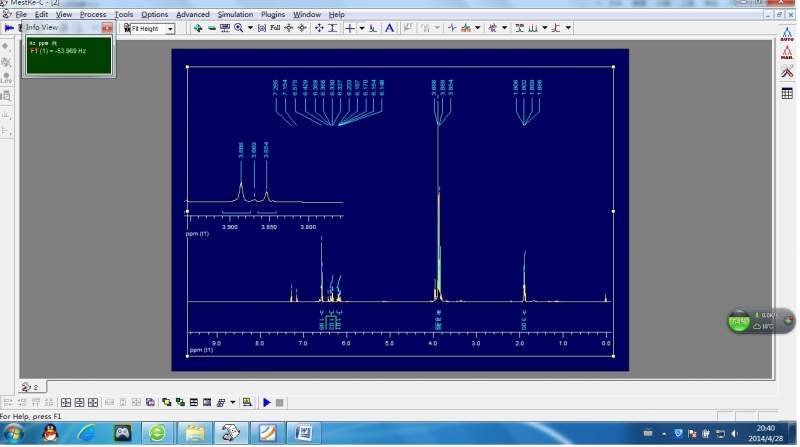Click the second tile layout icon

[79, 403]
